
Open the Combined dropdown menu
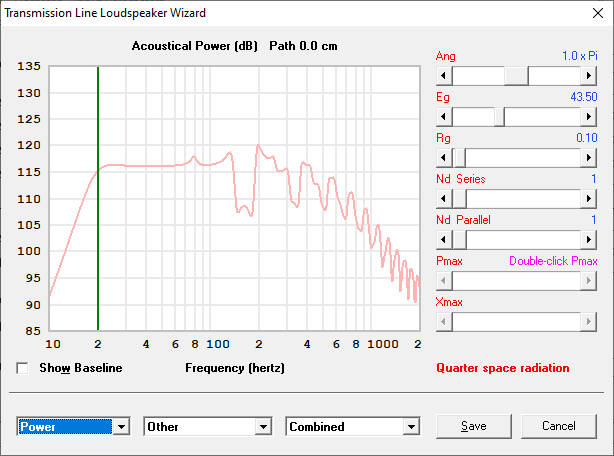coord(411,427)
